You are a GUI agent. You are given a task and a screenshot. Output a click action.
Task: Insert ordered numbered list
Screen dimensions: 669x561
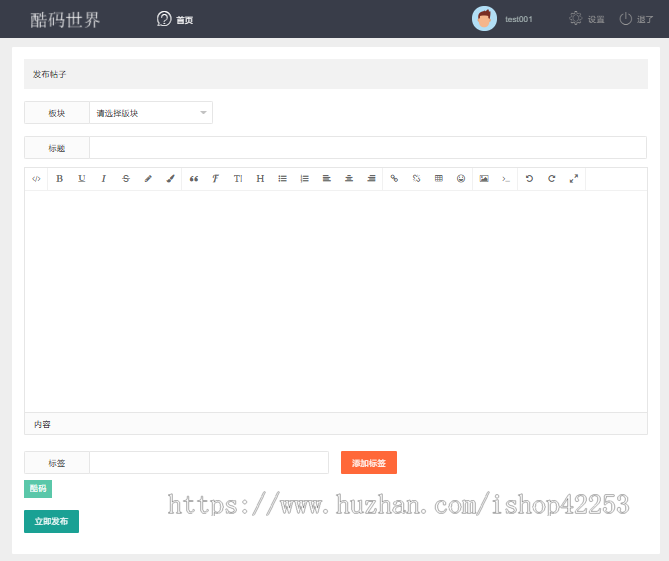coord(305,179)
